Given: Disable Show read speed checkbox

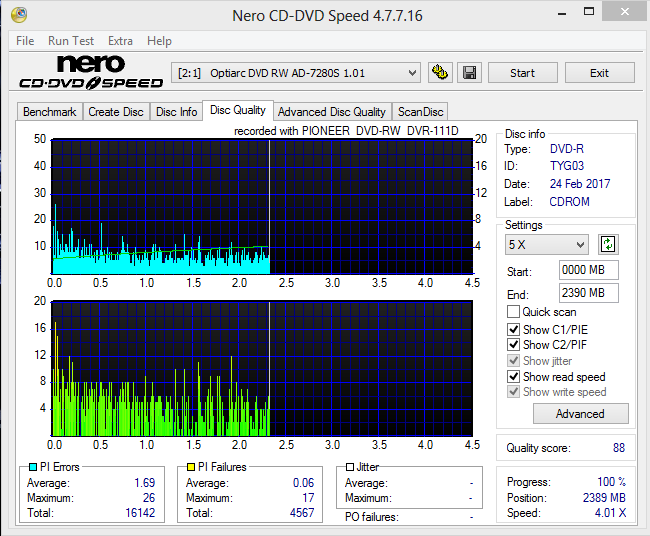Looking at the screenshot, I should click(x=513, y=376).
